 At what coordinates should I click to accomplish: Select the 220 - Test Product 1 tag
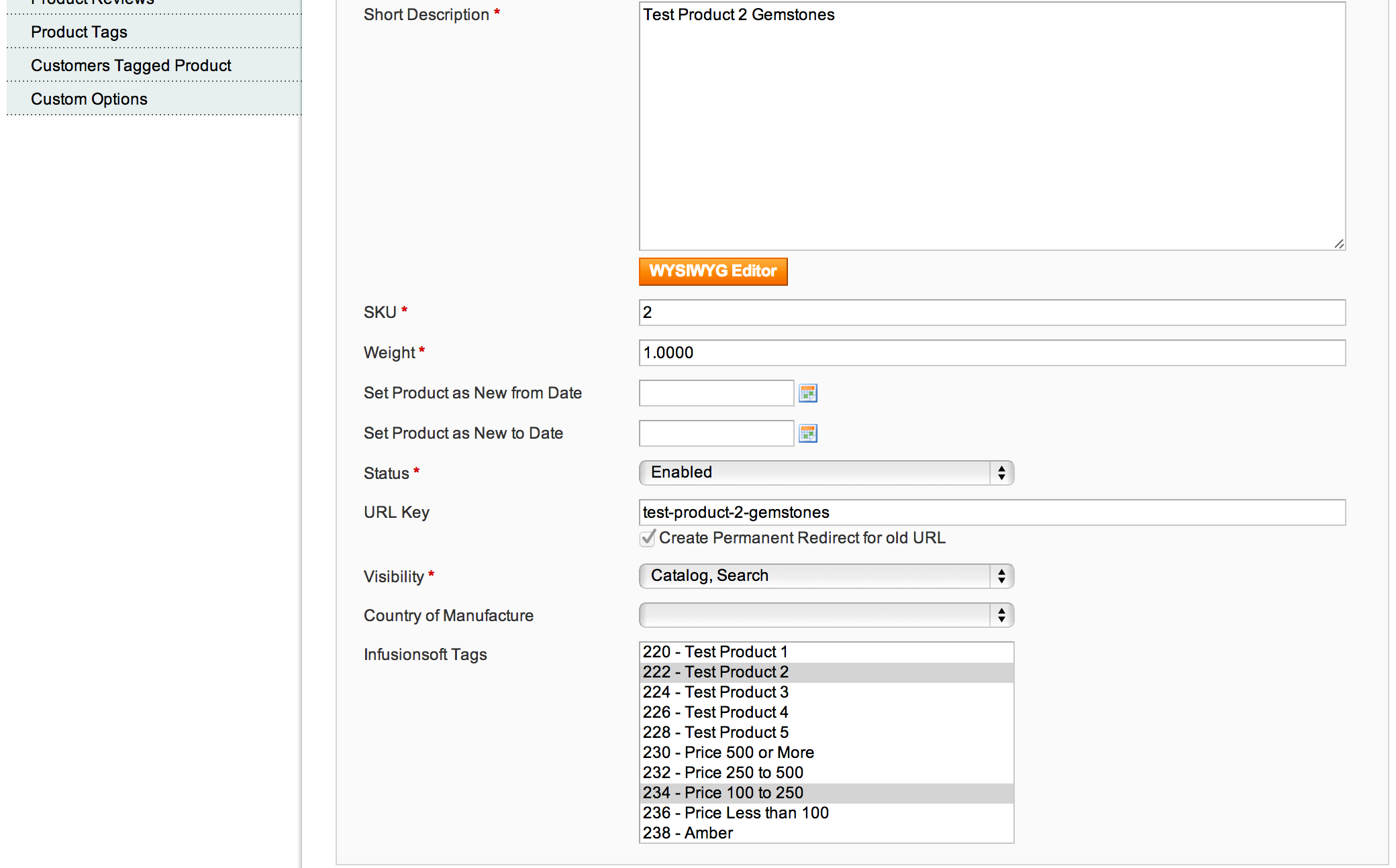715,651
